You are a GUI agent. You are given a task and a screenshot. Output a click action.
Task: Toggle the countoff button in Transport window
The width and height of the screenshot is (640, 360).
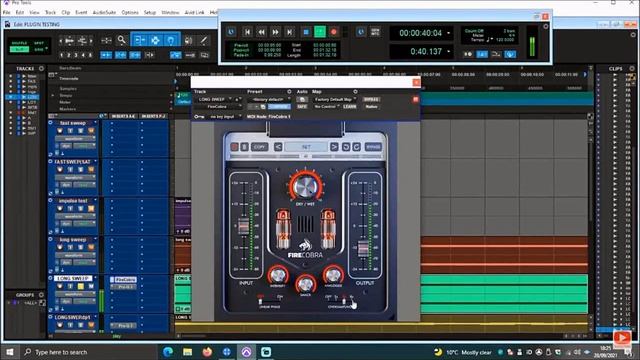click(x=496, y=54)
